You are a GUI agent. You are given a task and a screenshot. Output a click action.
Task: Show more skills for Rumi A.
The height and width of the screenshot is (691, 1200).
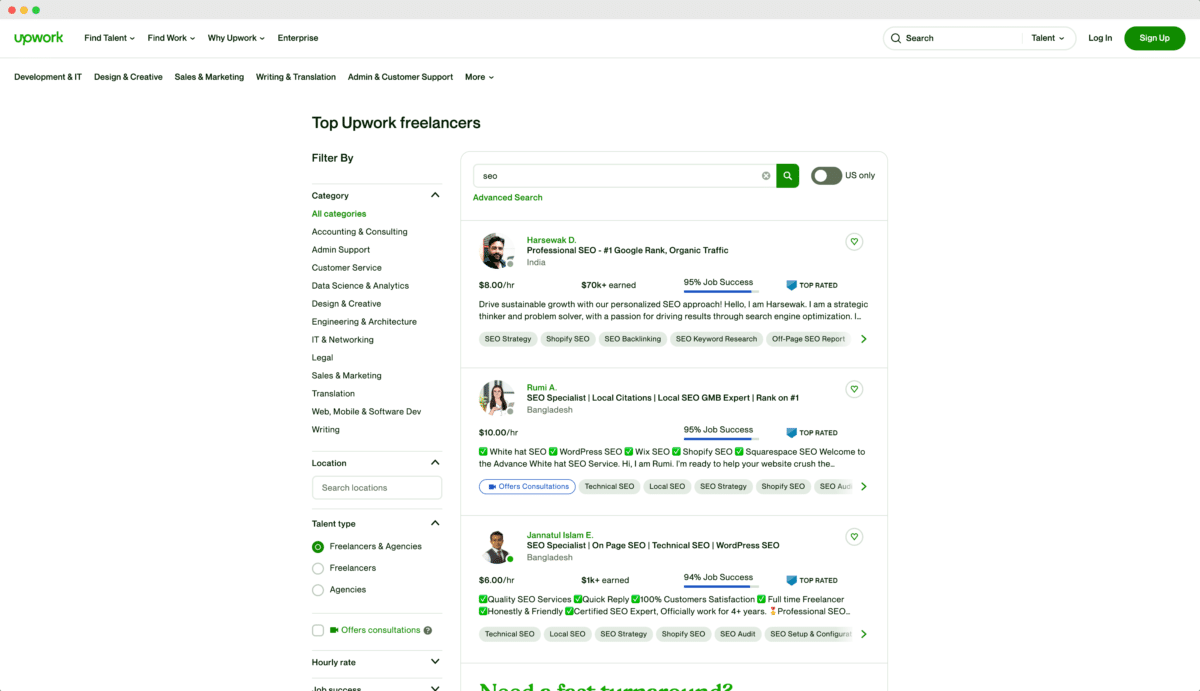pos(864,487)
